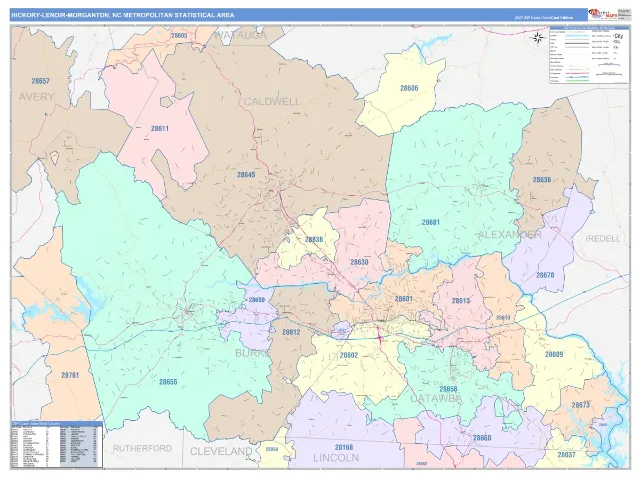The image size is (640, 480).
Task: Select ZIP code label 28168
Action: [344, 447]
